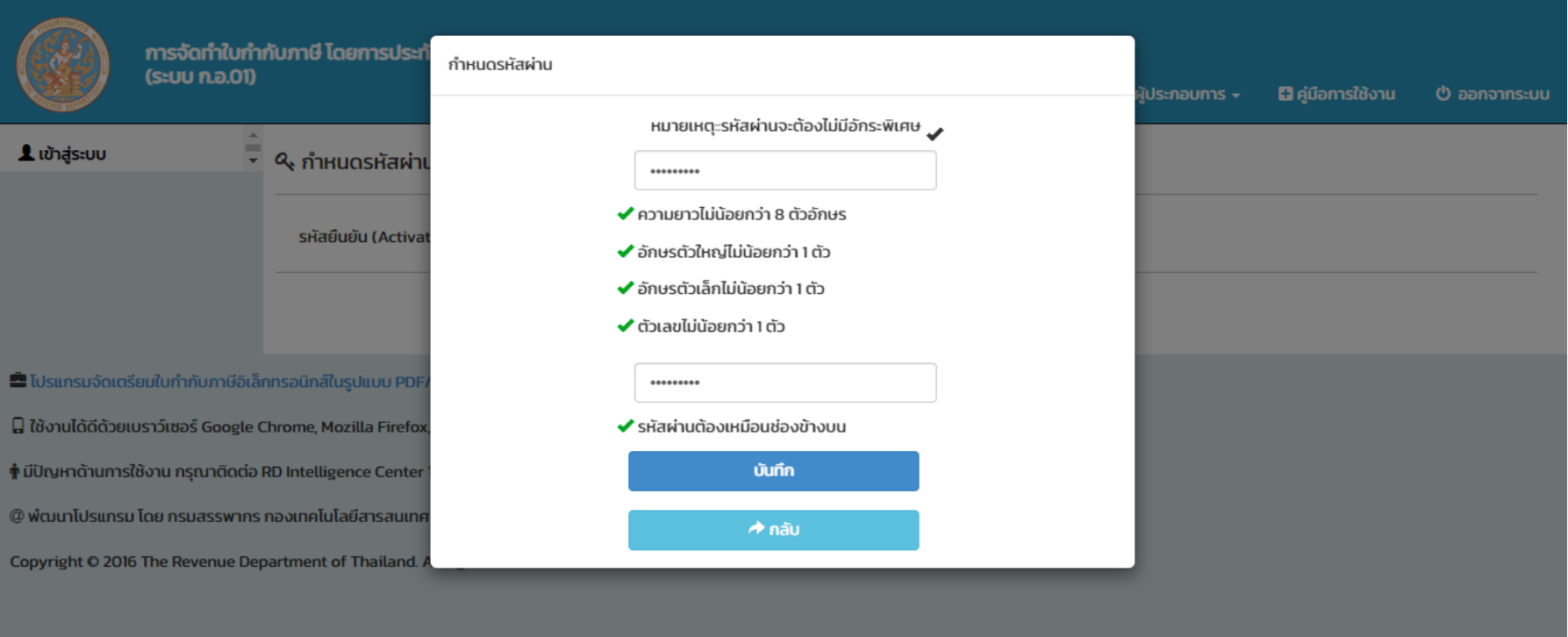Viewport: 1568px width, 637px height.
Task: Click the person icon beside RD Intelligence Center
Action: (14, 471)
